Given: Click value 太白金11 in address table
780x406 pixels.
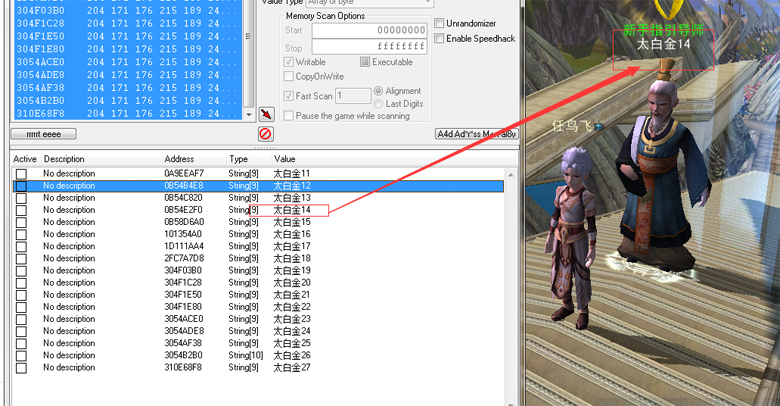Looking at the screenshot, I should [x=292, y=174].
